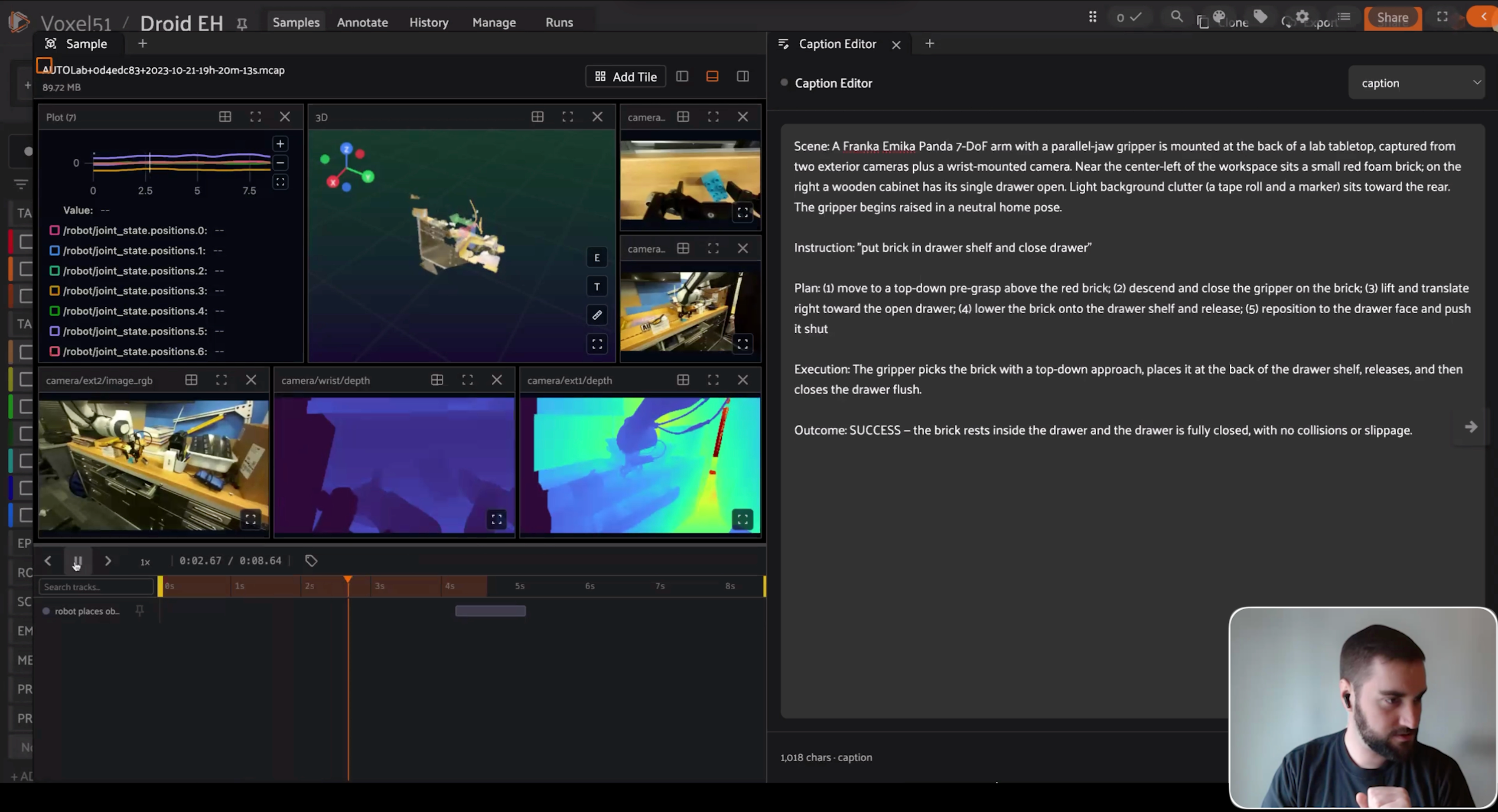Click the E button in 3D view
This screenshot has width=1498, height=812.
(x=596, y=257)
